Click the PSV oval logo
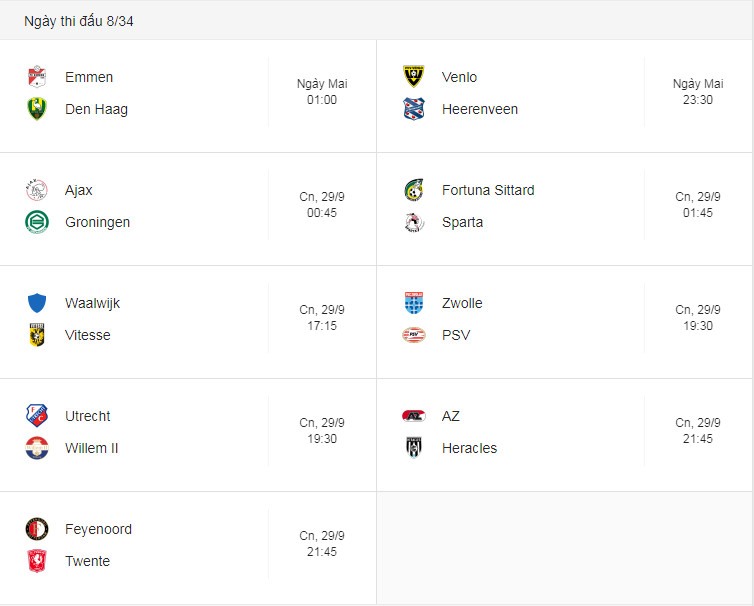This screenshot has height=606, width=754. pyautogui.click(x=414, y=335)
